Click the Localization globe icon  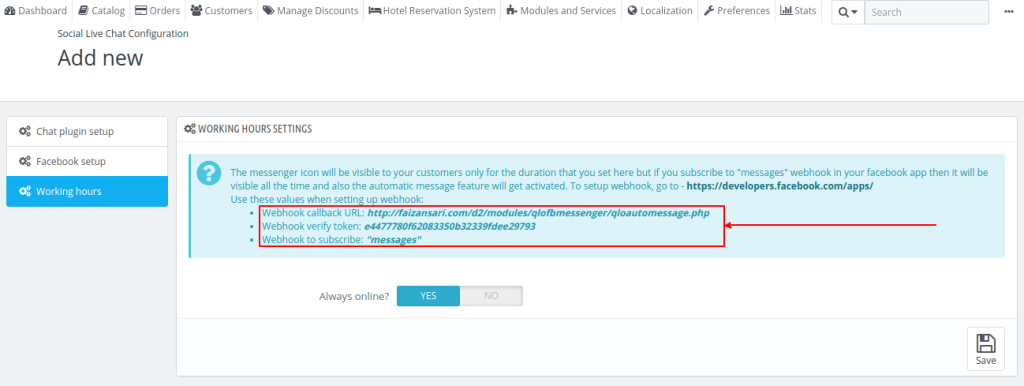click(632, 10)
